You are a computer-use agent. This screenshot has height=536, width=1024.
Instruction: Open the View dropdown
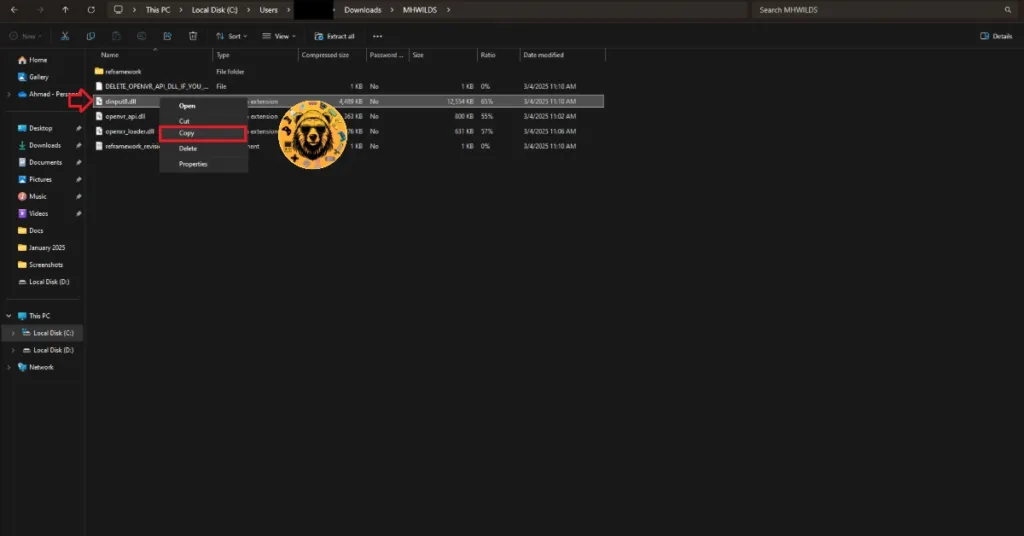(x=279, y=36)
